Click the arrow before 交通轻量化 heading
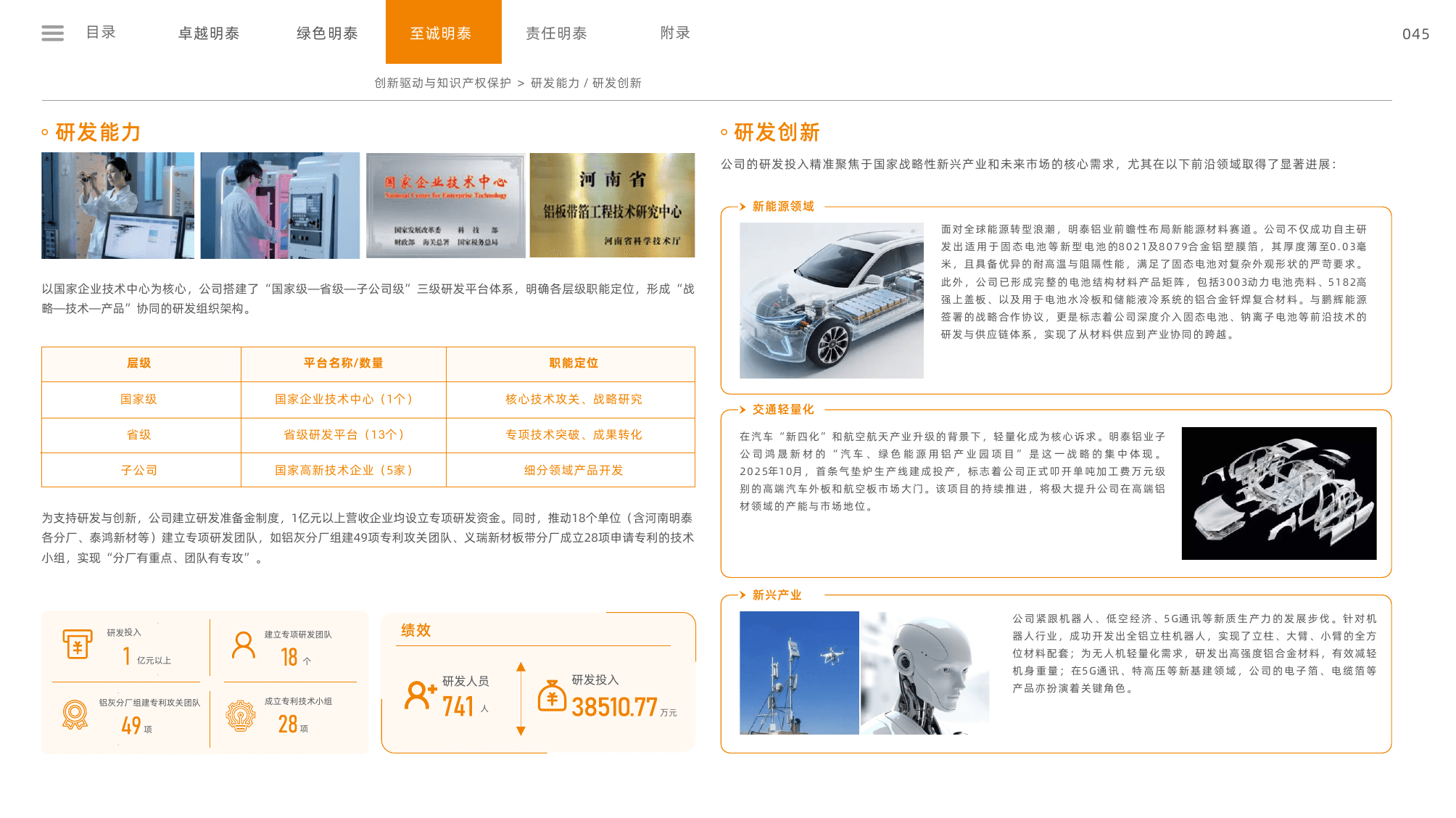This screenshot has height=818, width=1456. pyautogui.click(x=743, y=410)
